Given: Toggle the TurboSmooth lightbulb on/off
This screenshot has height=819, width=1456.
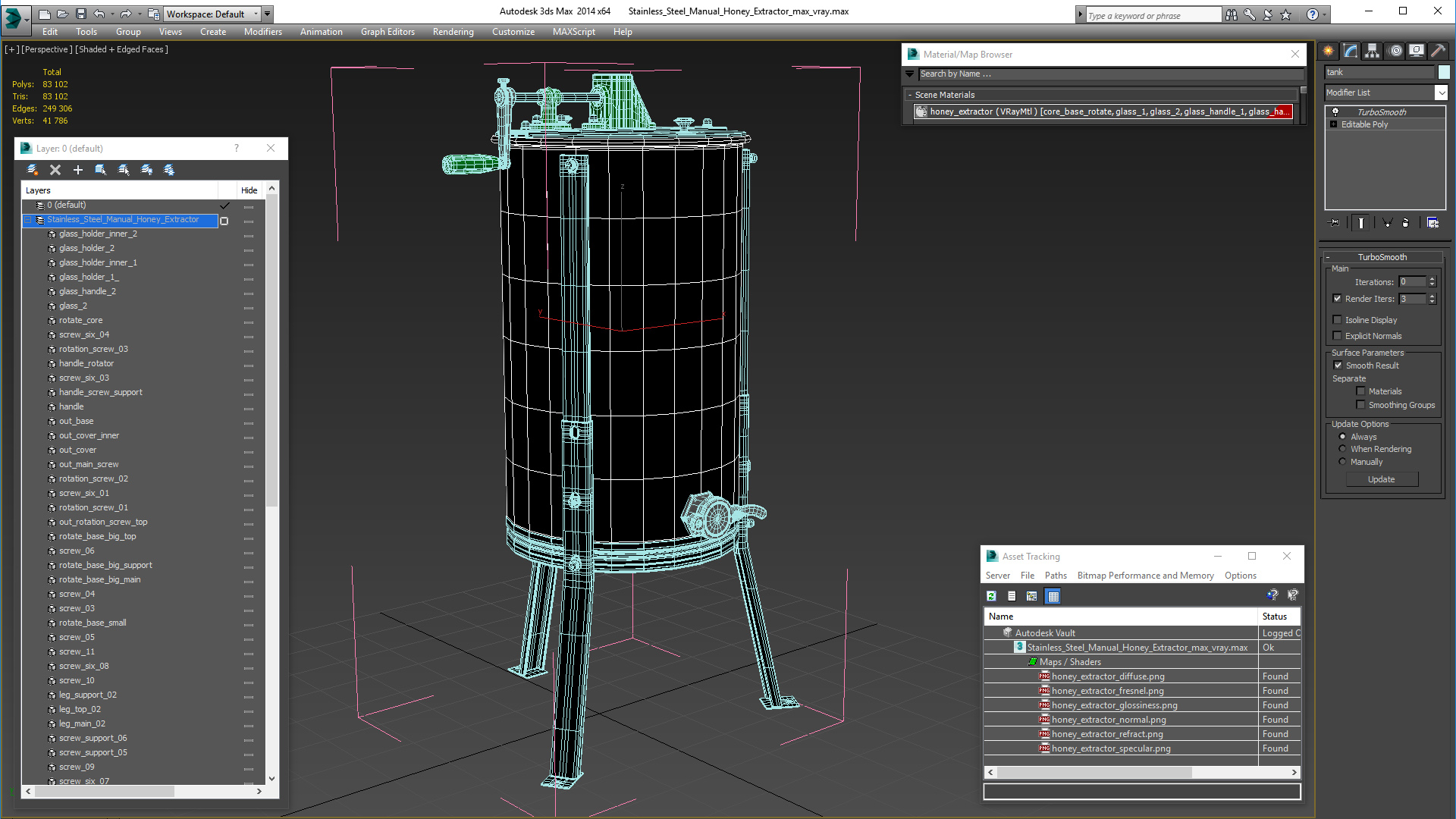Looking at the screenshot, I should click(x=1335, y=111).
